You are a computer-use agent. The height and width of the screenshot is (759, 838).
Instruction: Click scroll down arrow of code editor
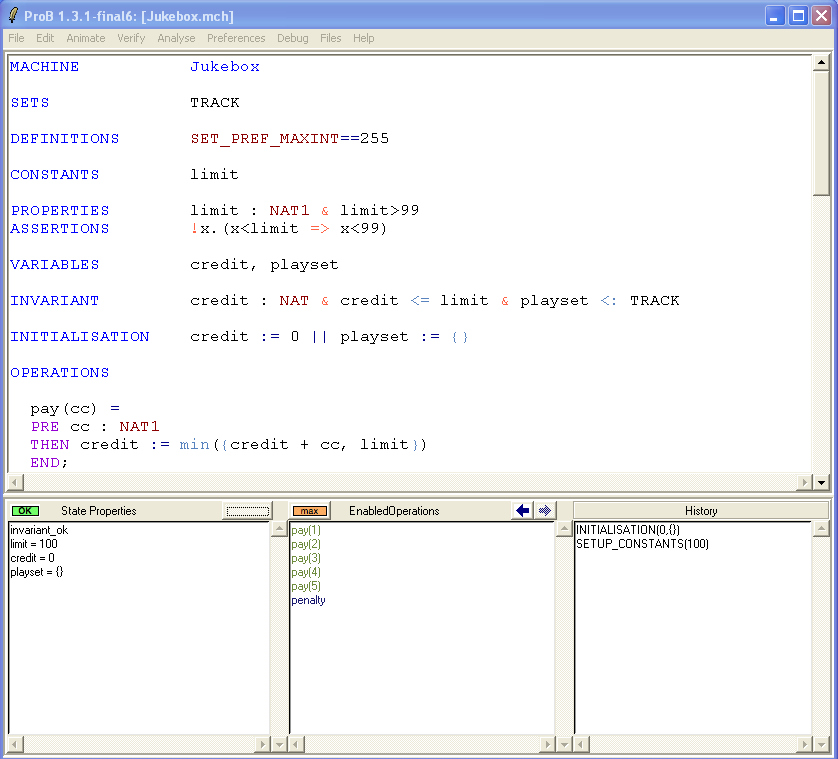[x=821, y=483]
